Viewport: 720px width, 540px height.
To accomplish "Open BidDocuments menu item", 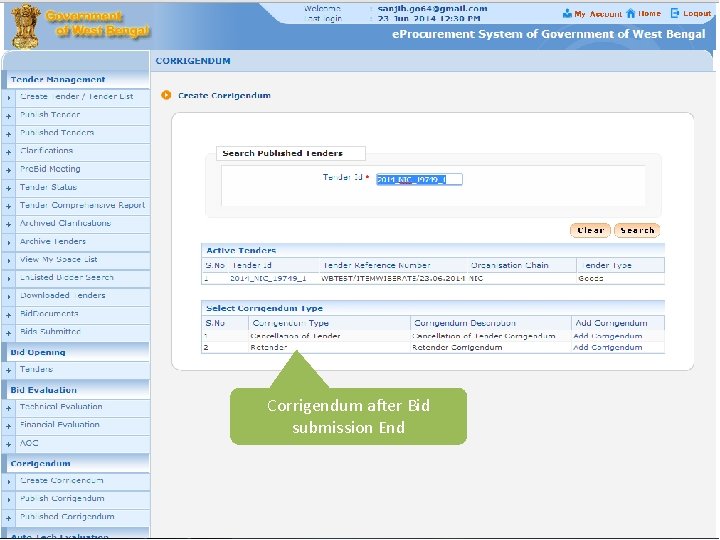I will 49,313.
